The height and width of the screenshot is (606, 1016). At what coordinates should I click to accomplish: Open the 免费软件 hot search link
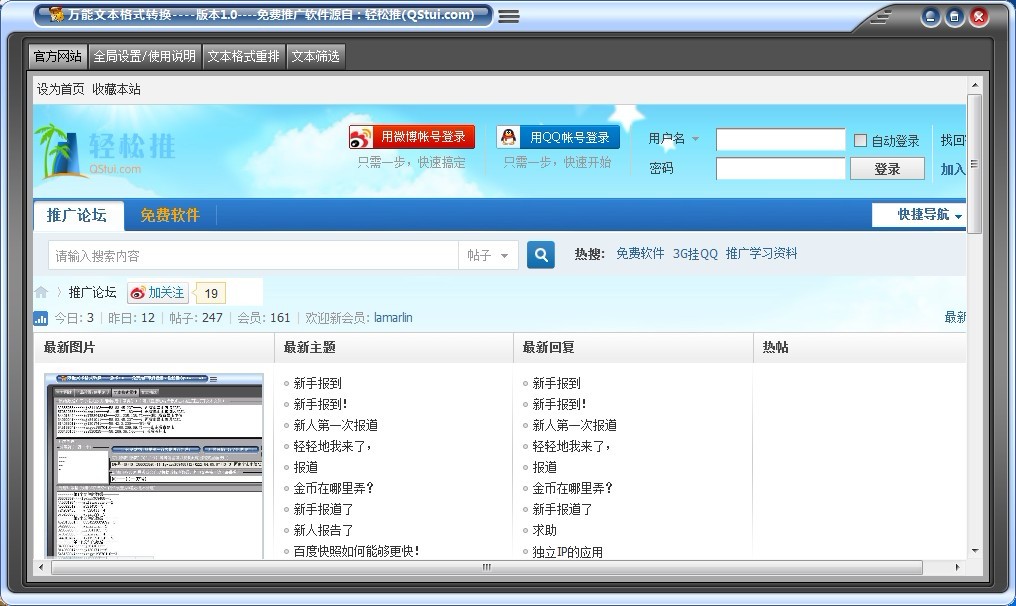coord(640,254)
